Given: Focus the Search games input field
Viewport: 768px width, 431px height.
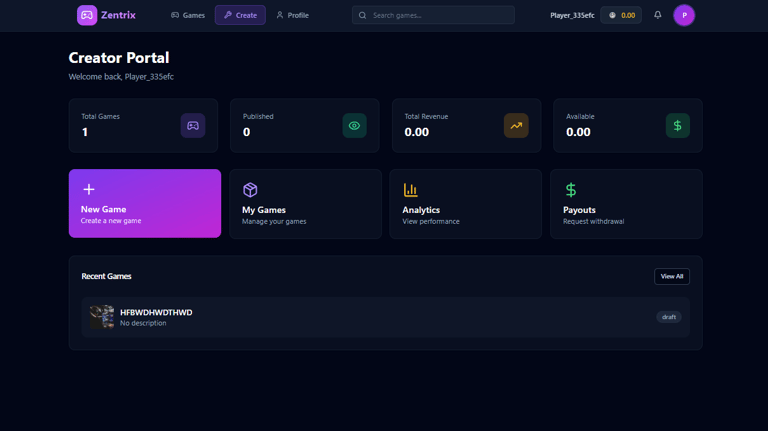Looking at the screenshot, I should click(x=433, y=15).
